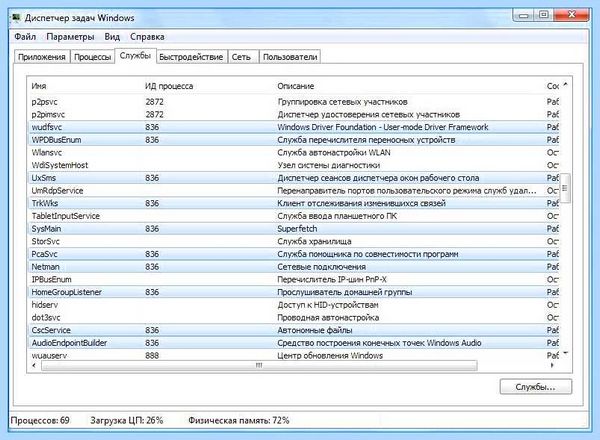Viewport: 600px width, 440px height.
Task: Click description 'Центр обновления Windows'
Action: coord(330,355)
